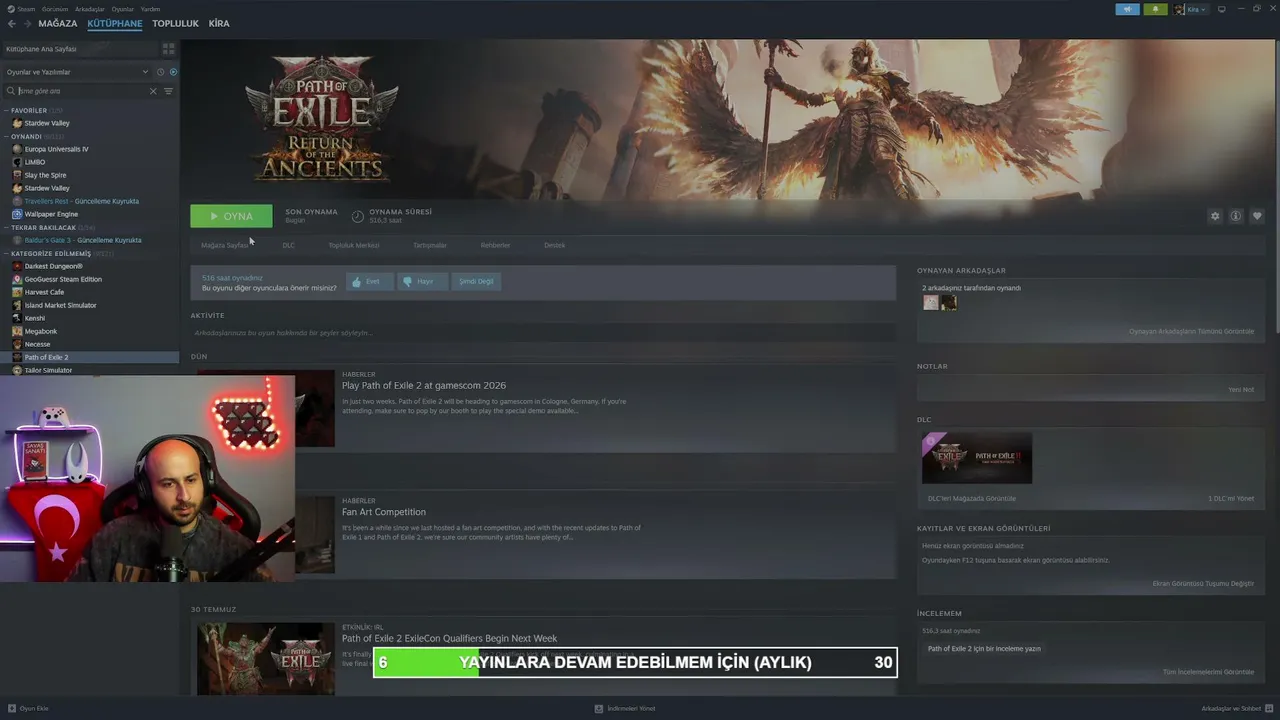Dismiss the prompt with Şimdi Değil
Image resolution: width=1280 pixels, height=720 pixels.
[x=476, y=282]
